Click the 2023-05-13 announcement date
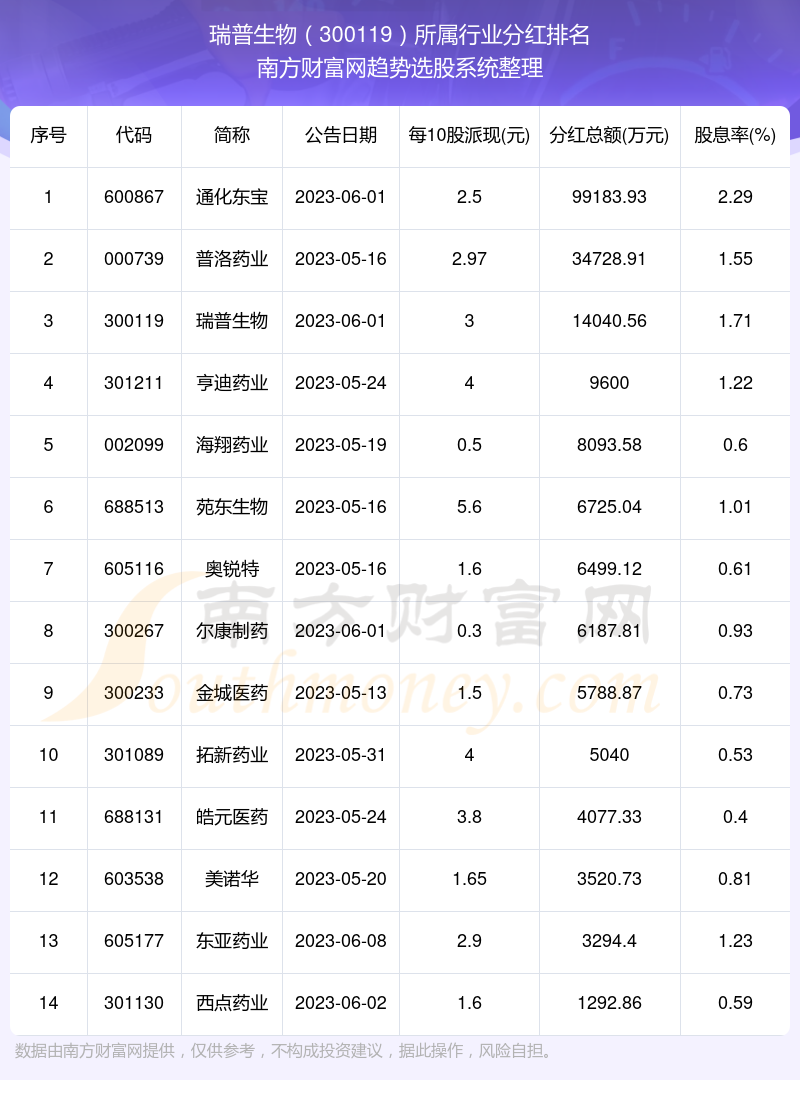The height and width of the screenshot is (1102, 800). (x=341, y=693)
